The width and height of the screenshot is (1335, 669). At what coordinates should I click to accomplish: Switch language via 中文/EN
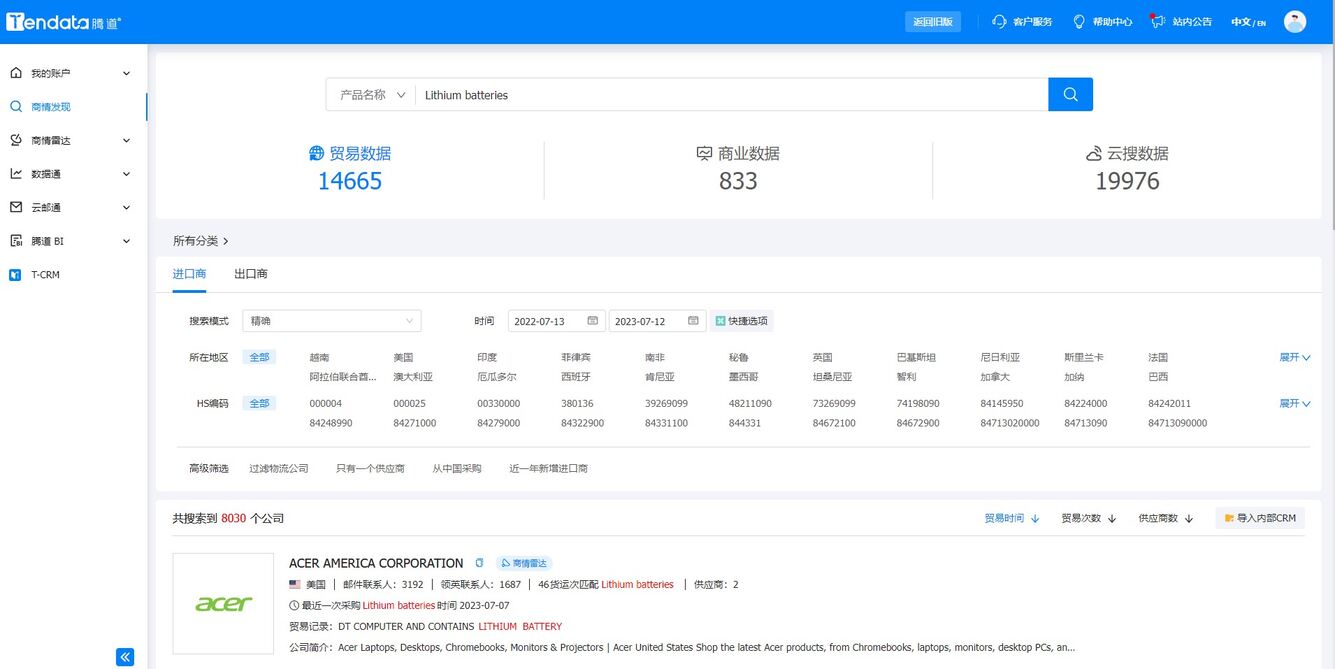[1248, 22]
